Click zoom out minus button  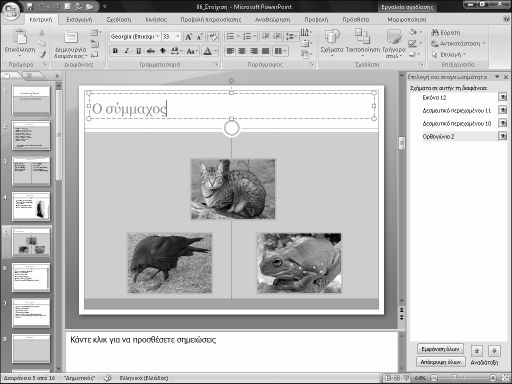[x=434, y=378]
